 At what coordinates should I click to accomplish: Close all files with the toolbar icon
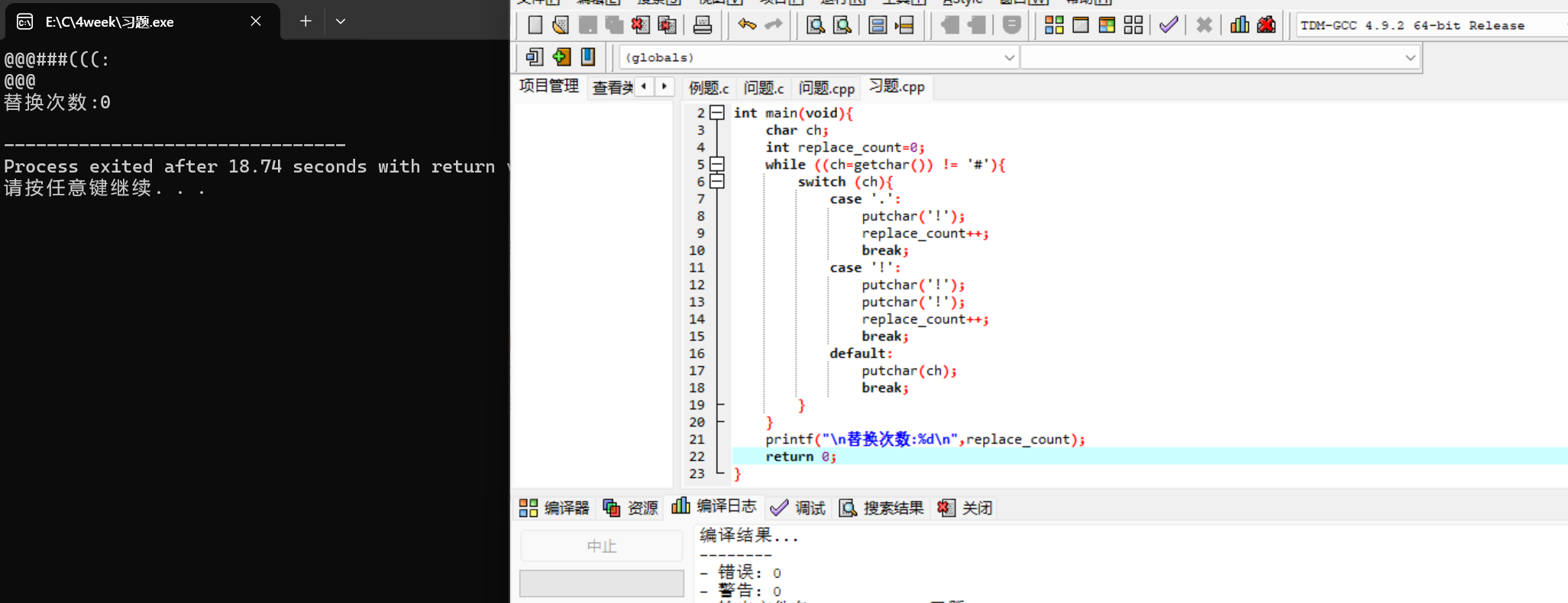coord(667,25)
